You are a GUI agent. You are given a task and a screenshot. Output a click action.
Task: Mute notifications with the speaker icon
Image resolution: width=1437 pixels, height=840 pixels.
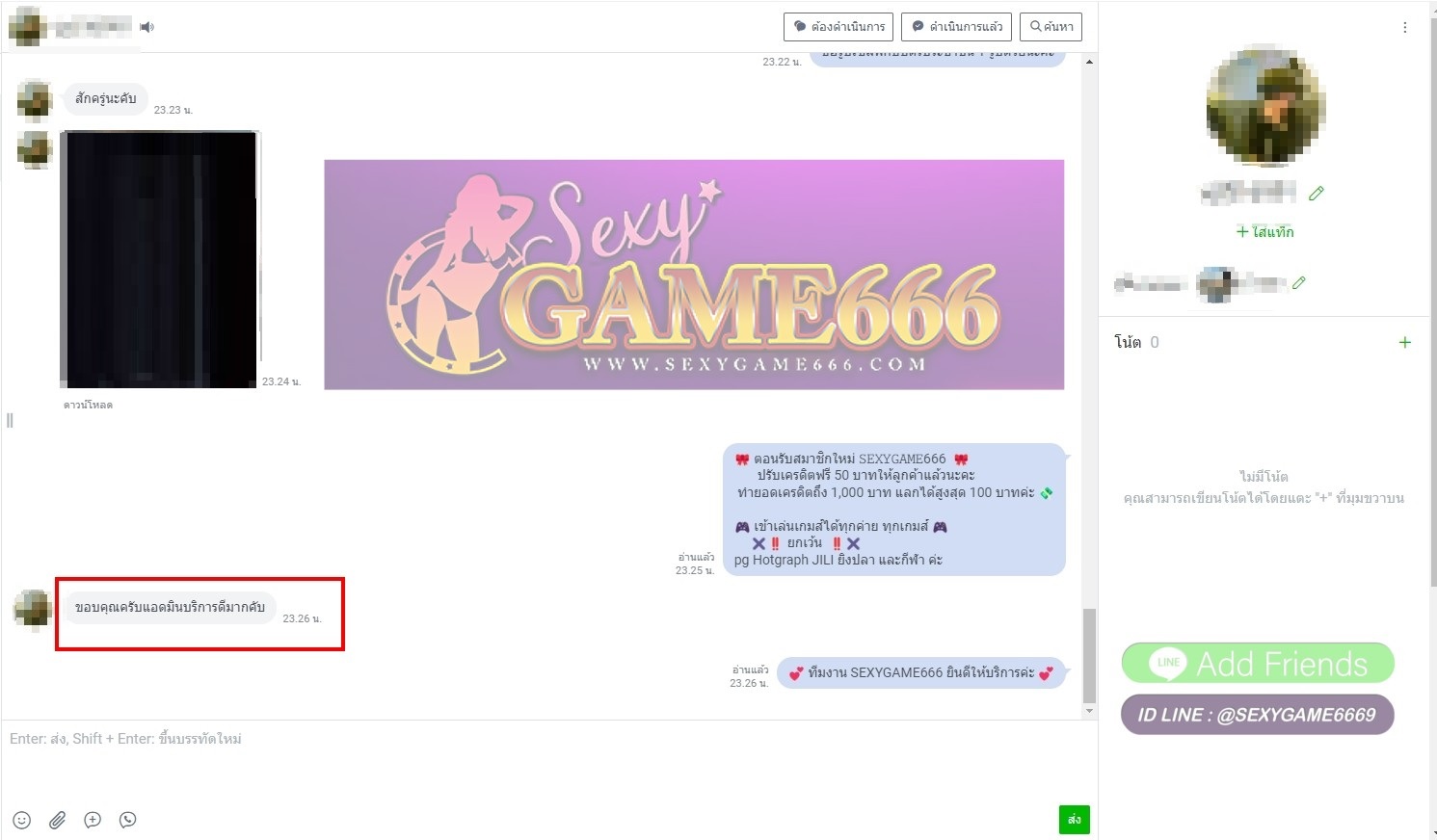click(x=146, y=27)
